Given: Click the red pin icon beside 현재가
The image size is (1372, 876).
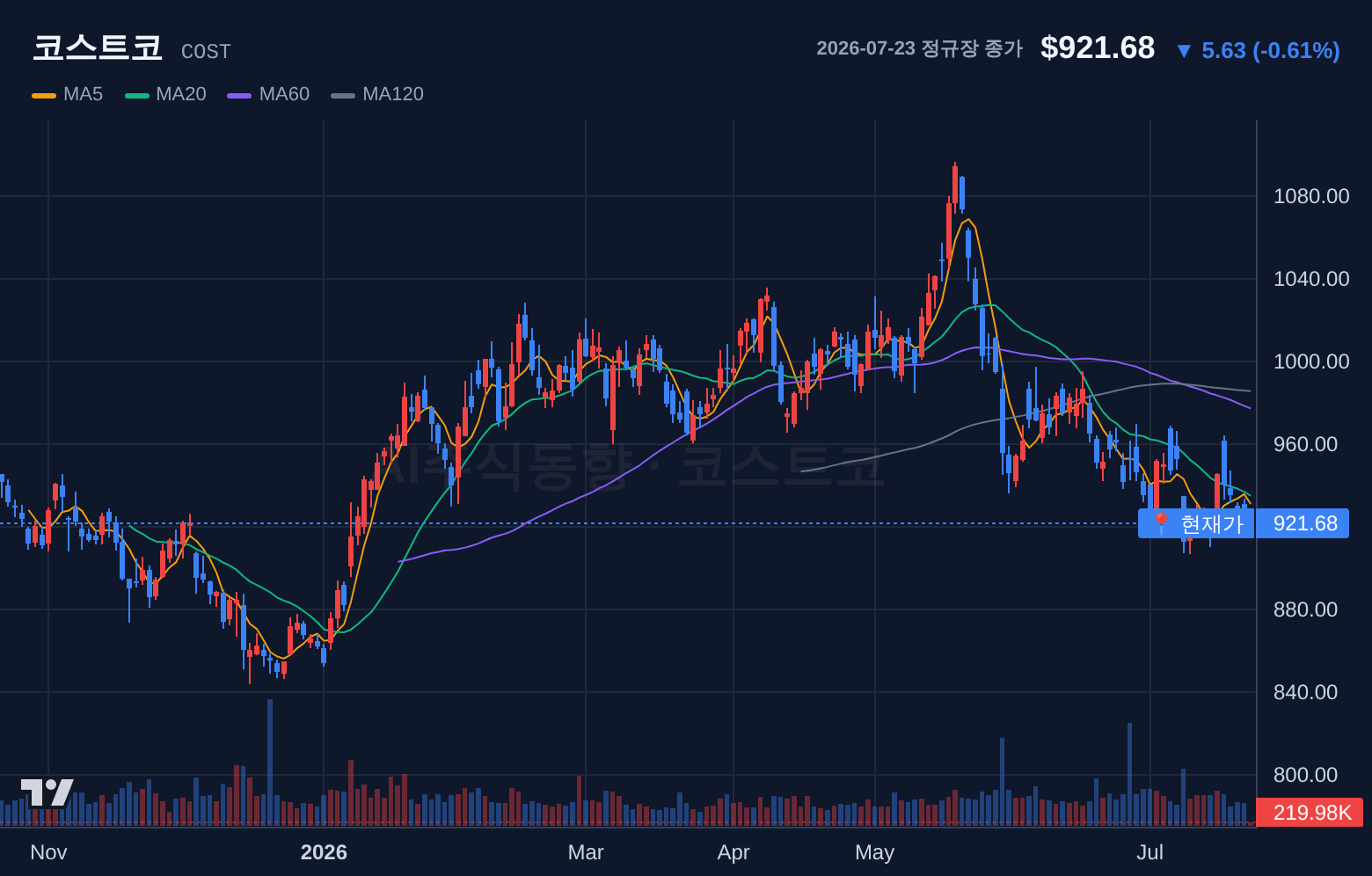Looking at the screenshot, I should pyautogui.click(x=1161, y=523).
